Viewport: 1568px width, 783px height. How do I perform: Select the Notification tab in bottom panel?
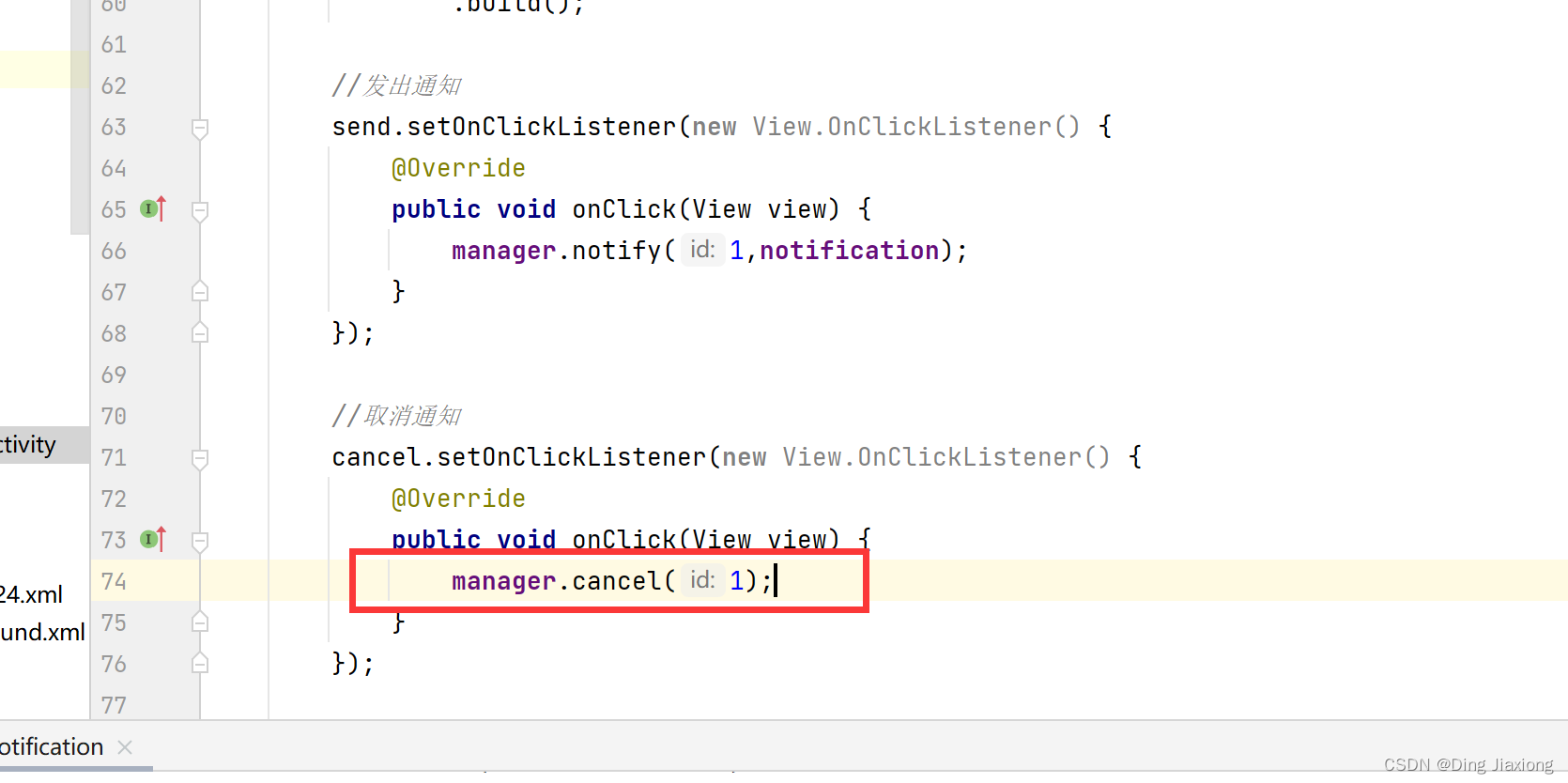52,747
